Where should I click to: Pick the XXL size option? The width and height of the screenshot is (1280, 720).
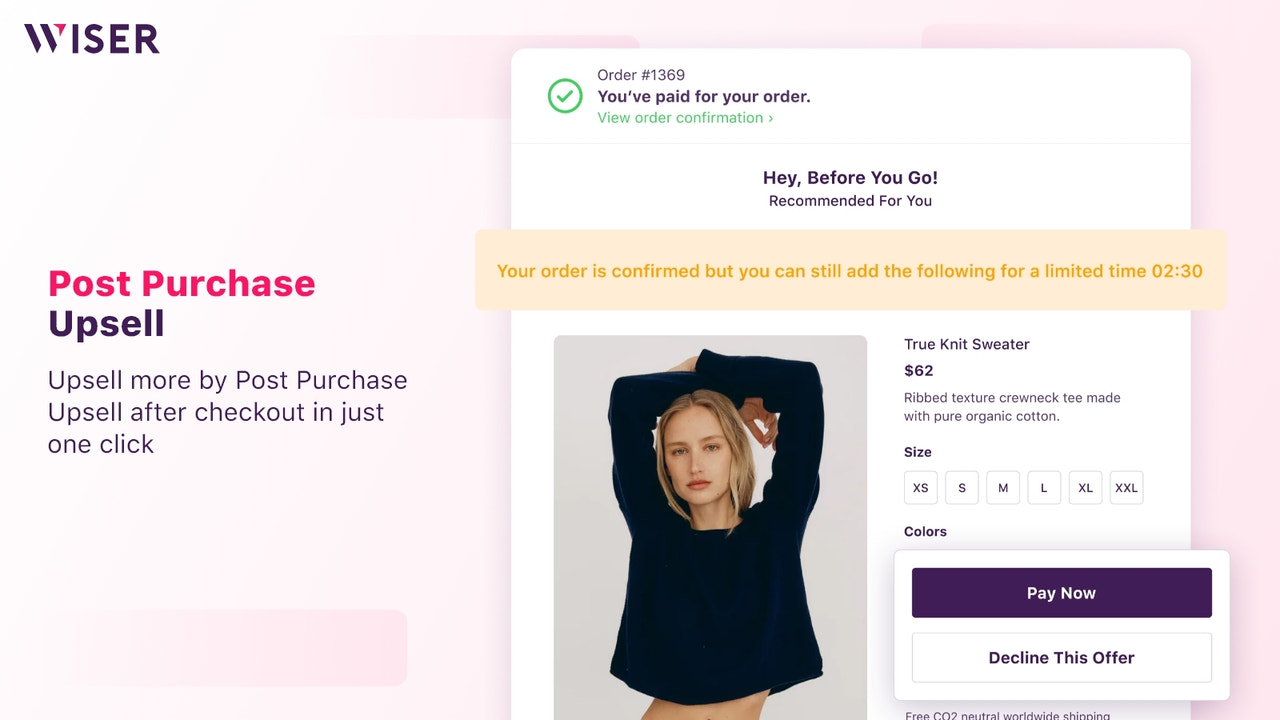coord(1126,487)
